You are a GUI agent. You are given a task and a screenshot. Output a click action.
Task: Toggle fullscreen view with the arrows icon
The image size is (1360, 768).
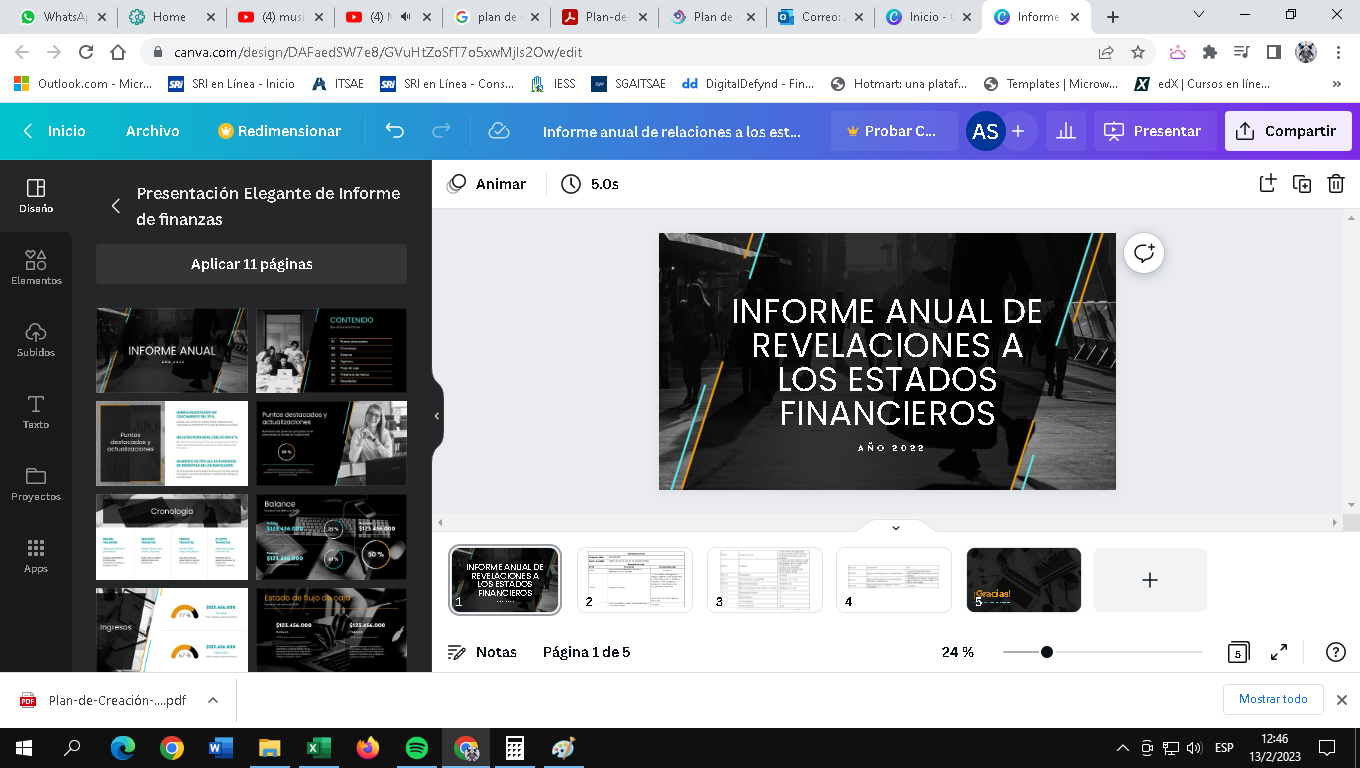coord(1279,652)
